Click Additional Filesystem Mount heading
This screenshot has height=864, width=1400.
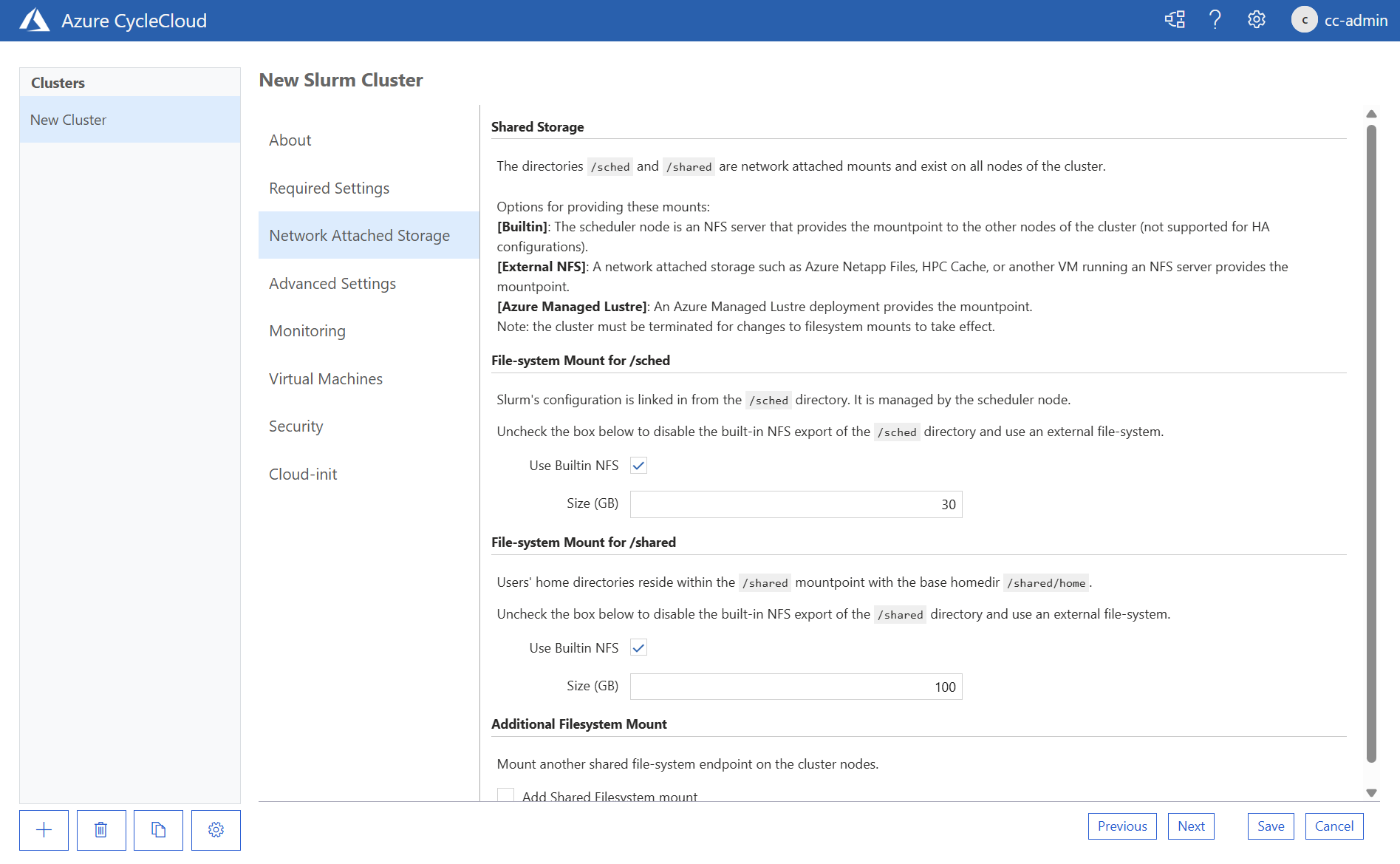tap(579, 724)
